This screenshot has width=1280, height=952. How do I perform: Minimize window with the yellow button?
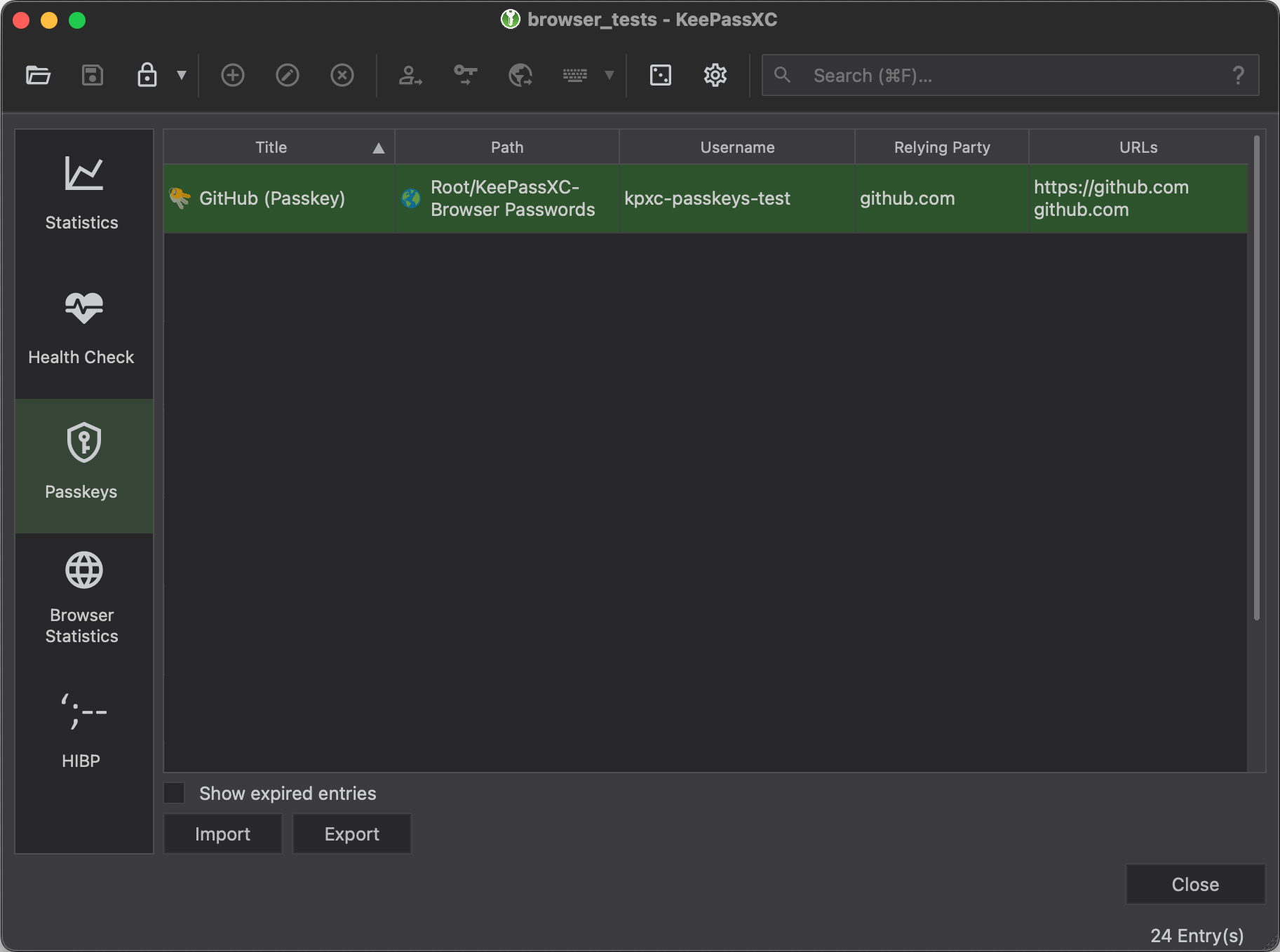click(49, 20)
